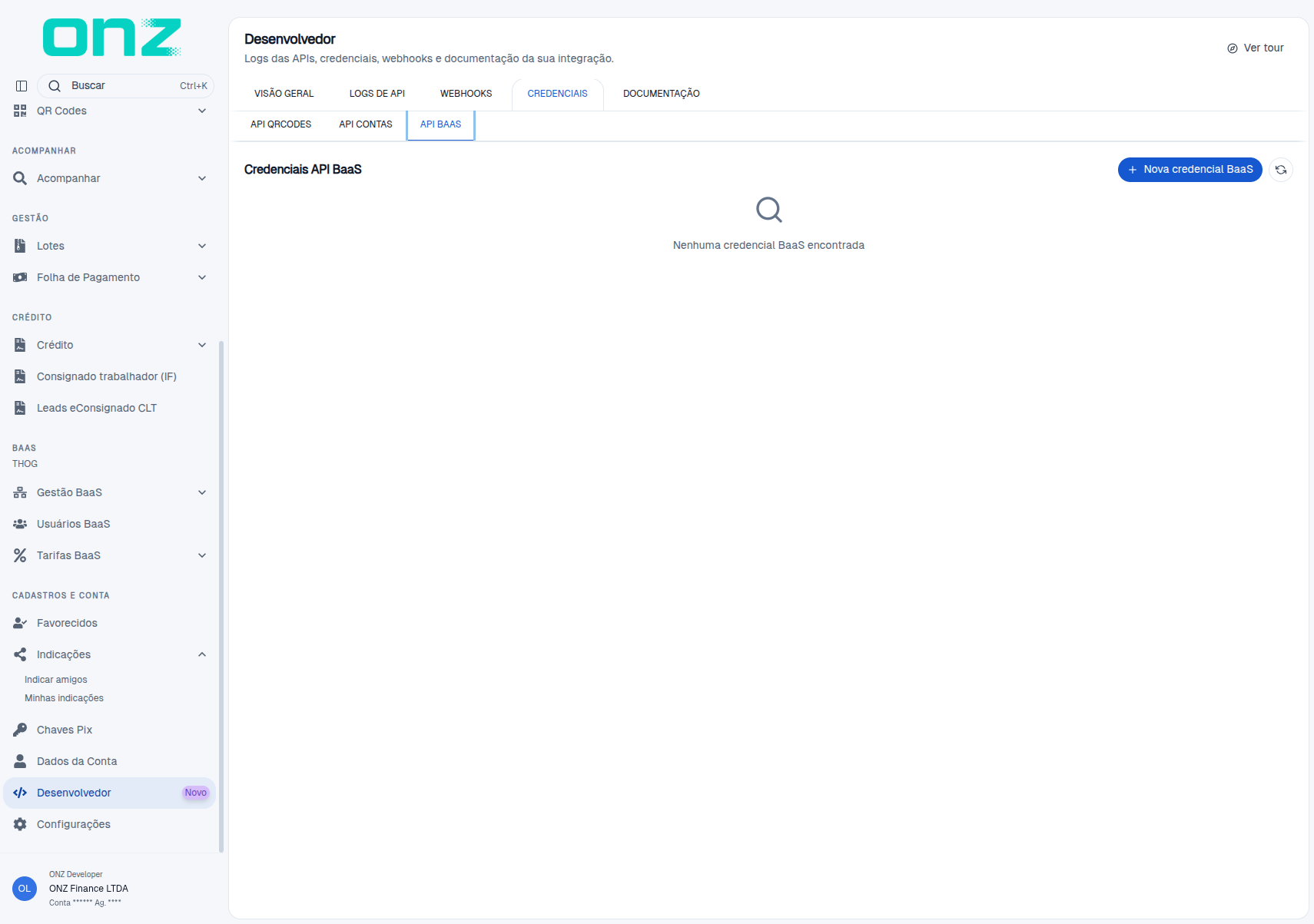This screenshot has width=1314, height=924.
Task: Open the Webhooks tab
Action: (x=466, y=94)
